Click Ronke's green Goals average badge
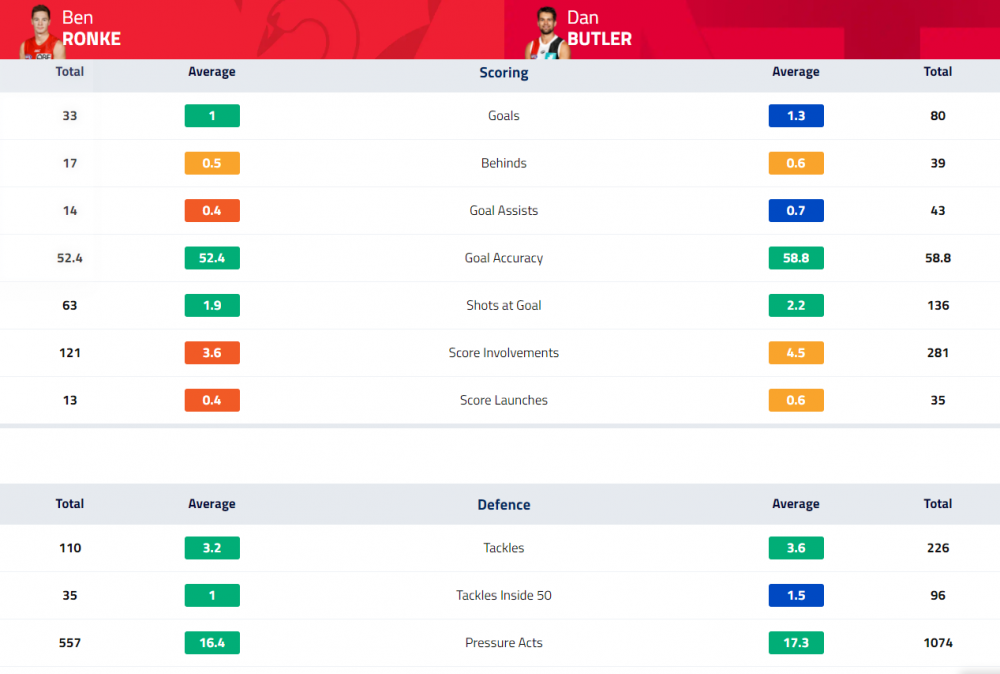The width and height of the screenshot is (1000, 674). (x=212, y=115)
